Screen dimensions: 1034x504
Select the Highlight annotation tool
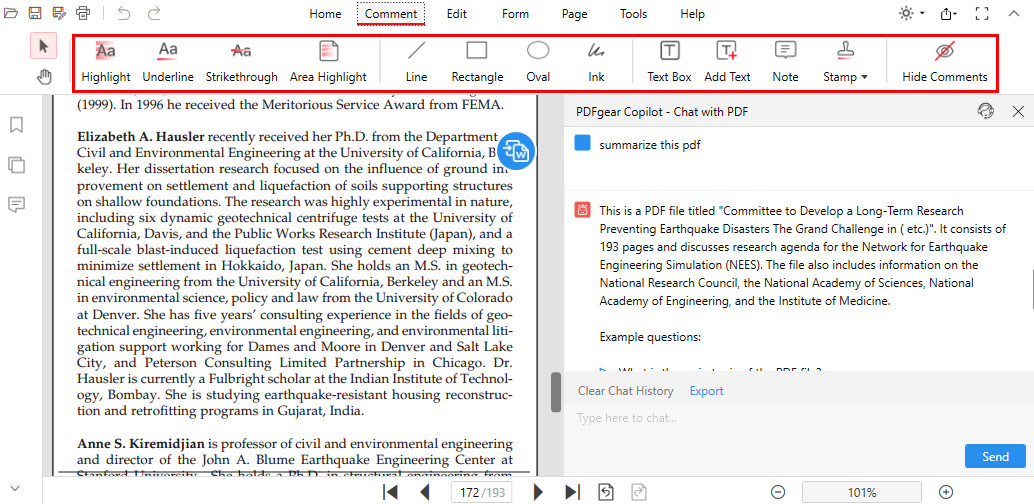(x=106, y=61)
